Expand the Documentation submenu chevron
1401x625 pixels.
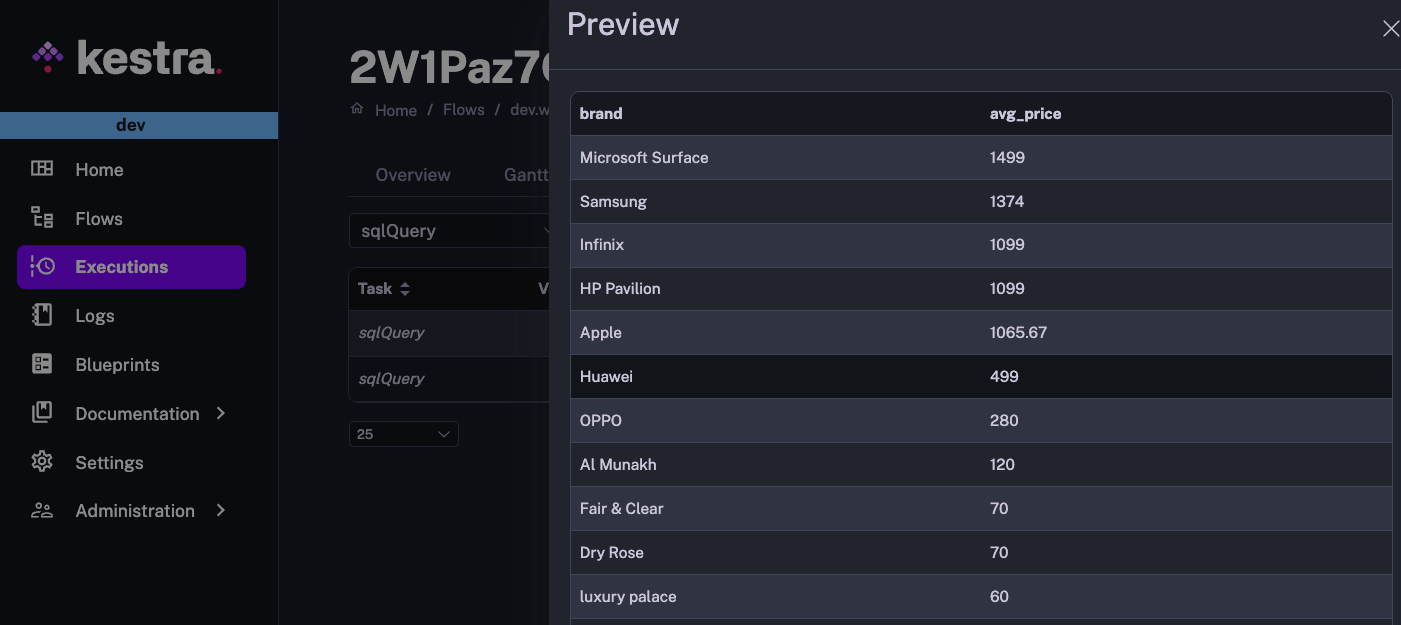tap(221, 413)
